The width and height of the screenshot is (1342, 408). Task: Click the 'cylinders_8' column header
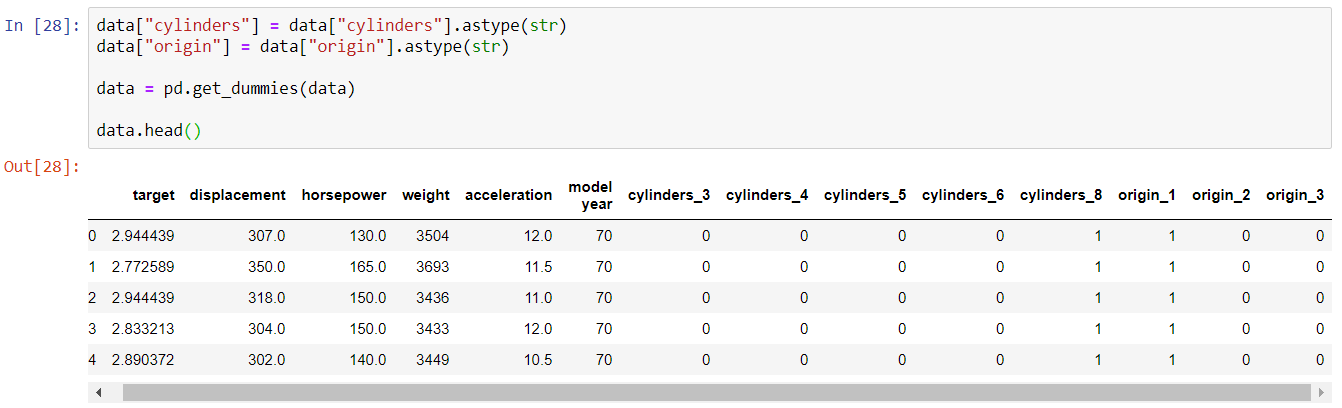(x=1061, y=195)
